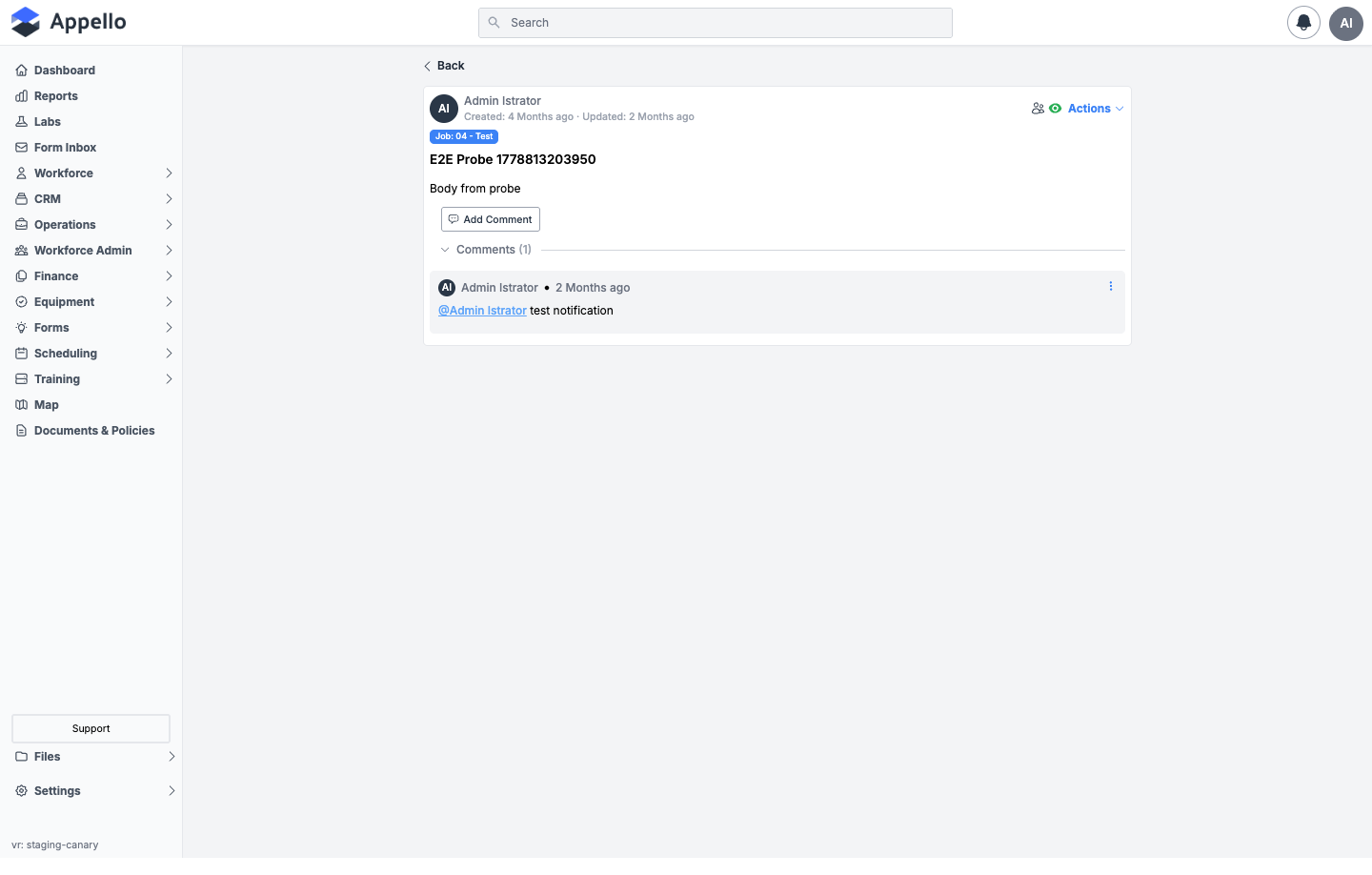Open the comment's three-dot options menu
The width and height of the screenshot is (1372, 875).
click(1111, 286)
